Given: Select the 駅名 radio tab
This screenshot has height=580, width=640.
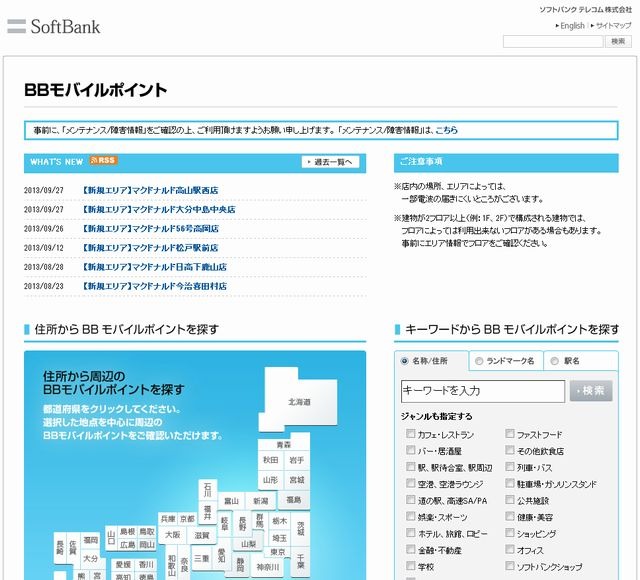Looking at the screenshot, I should tap(554, 361).
